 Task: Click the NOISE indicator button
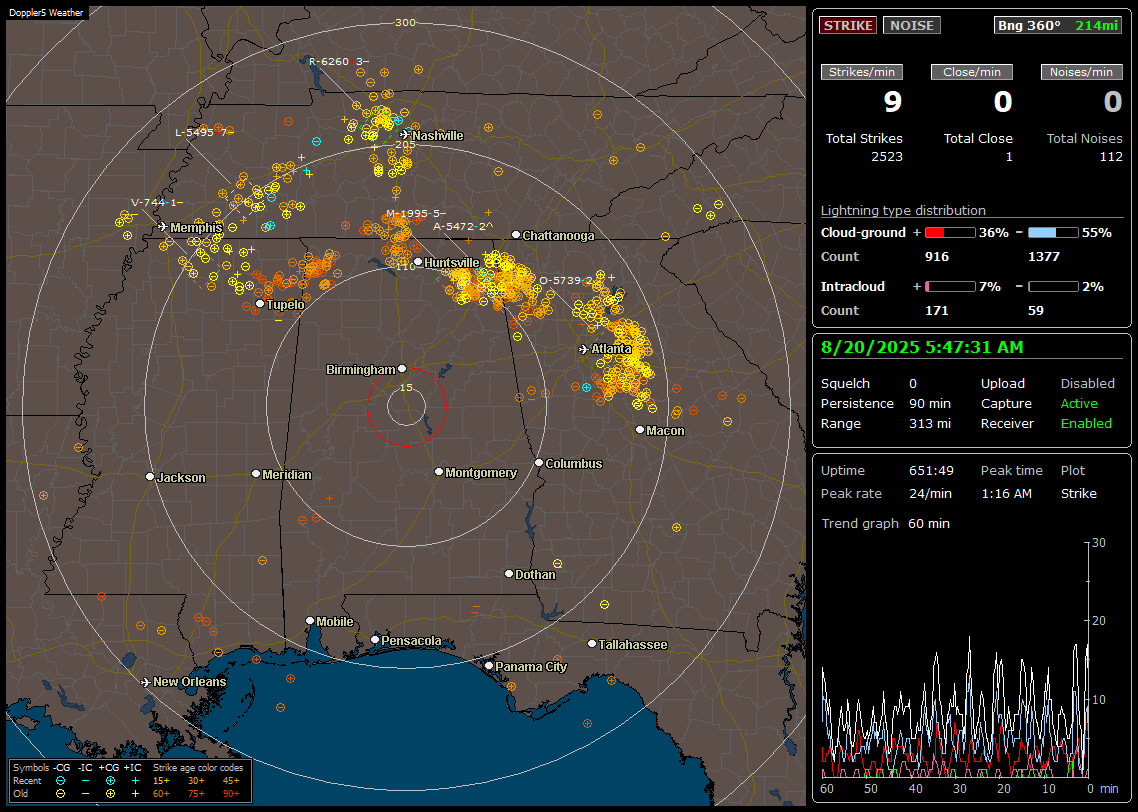coord(912,25)
